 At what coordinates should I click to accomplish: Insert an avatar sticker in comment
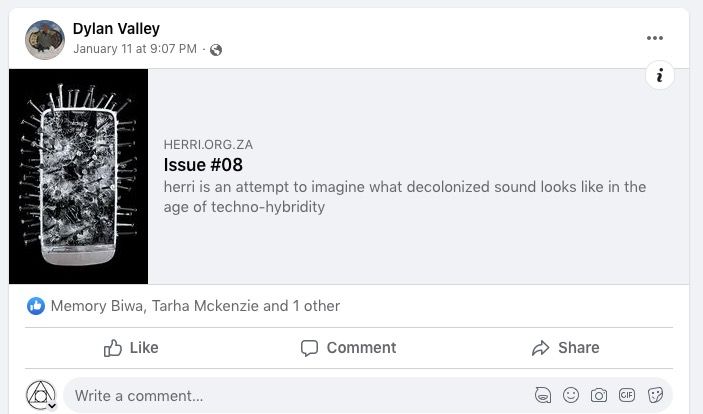click(543, 395)
